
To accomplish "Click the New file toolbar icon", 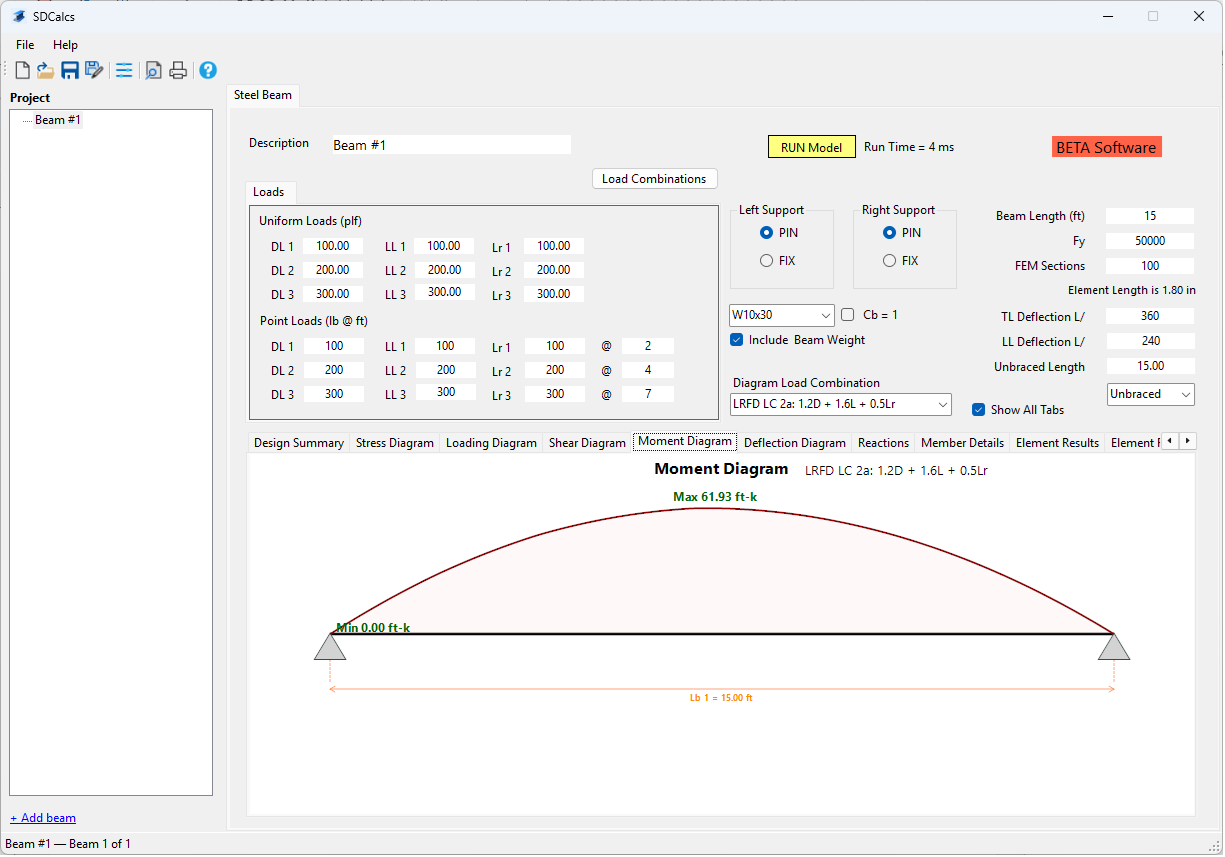I will coord(22,70).
